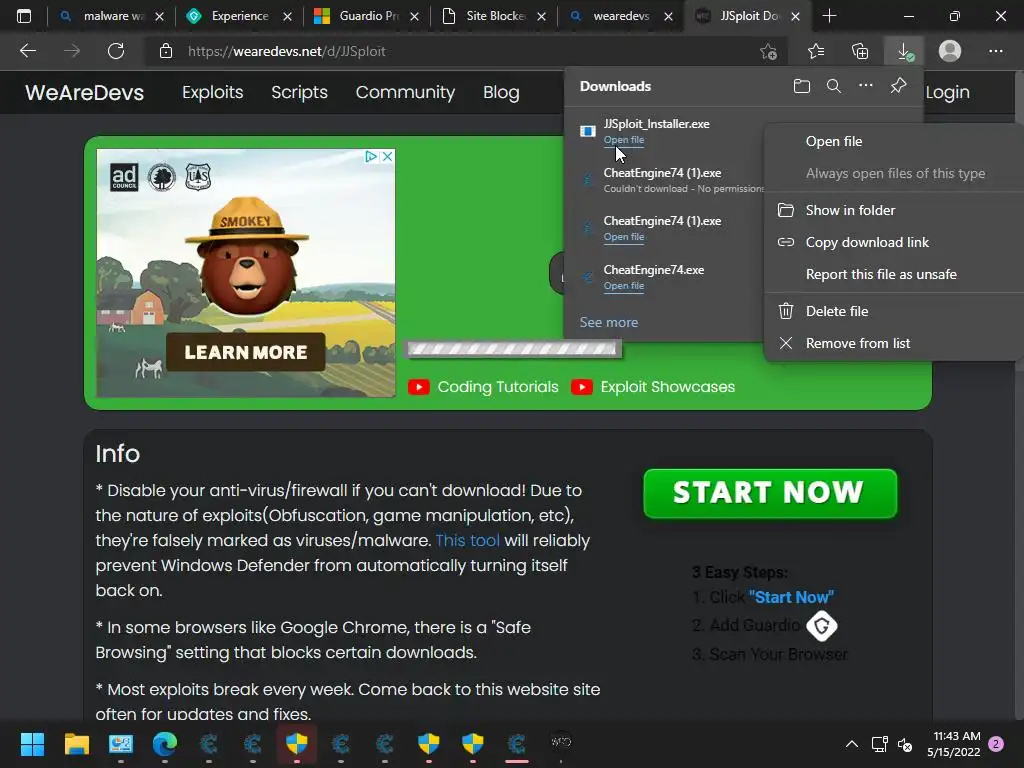The image size is (1024, 768).
Task: Click the address bar URL
Action: click(x=287, y=51)
